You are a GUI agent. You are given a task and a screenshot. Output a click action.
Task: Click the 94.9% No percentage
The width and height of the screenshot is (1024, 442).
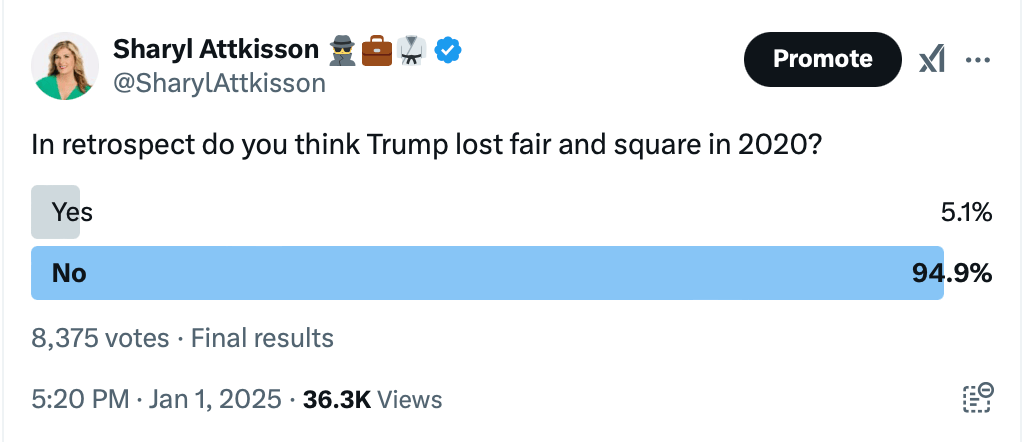pyautogui.click(x=952, y=274)
